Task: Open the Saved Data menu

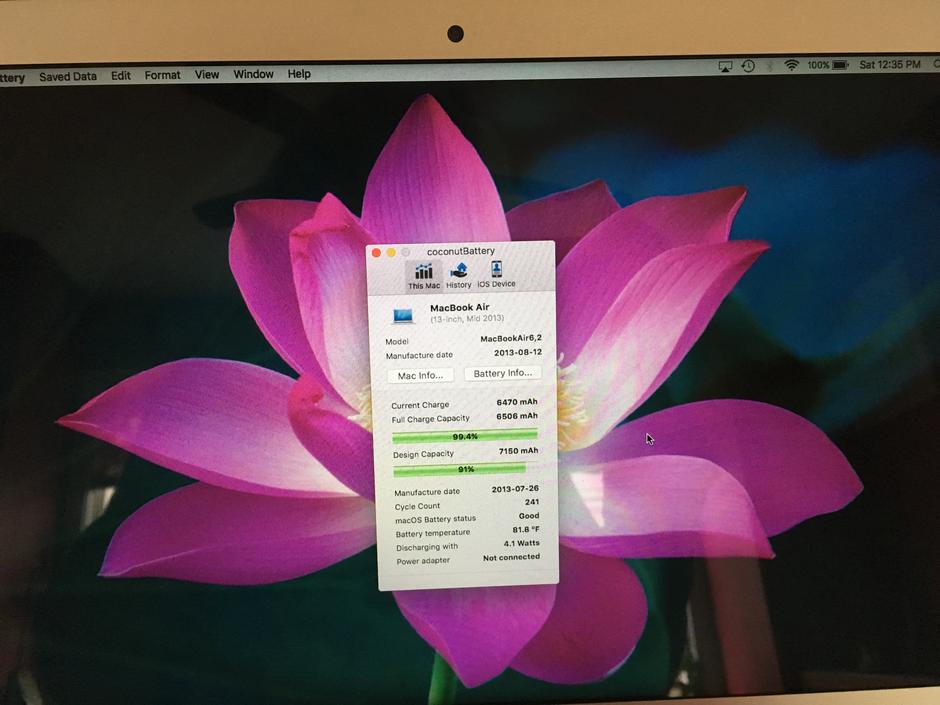Action: [68, 77]
